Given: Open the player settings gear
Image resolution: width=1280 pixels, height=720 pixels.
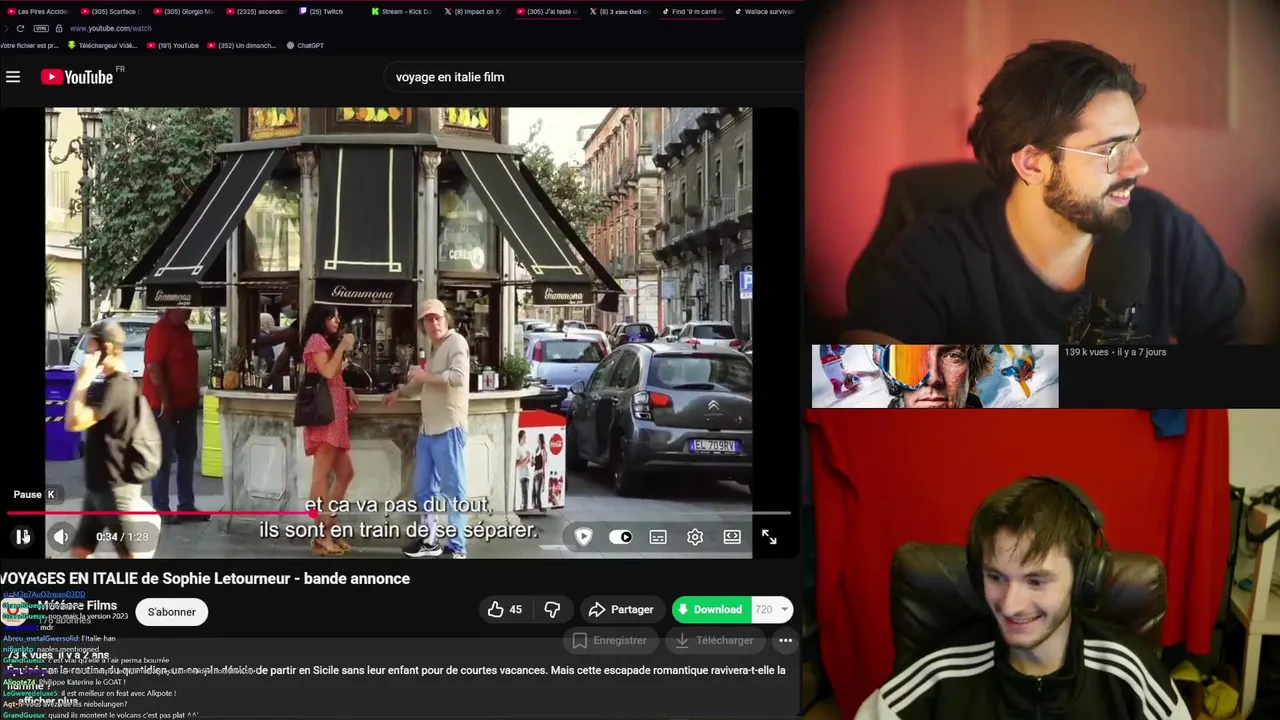Looking at the screenshot, I should pyautogui.click(x=695, y=537).
